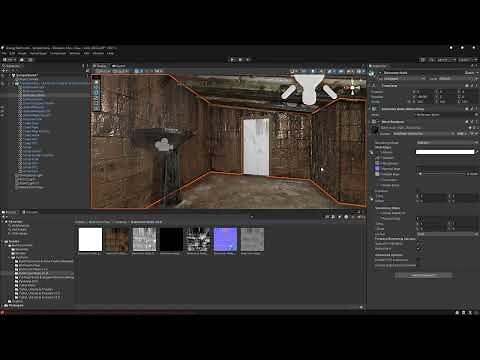Open the Help menu
Viewport: 480px width, 360px height.
[110, 53]
